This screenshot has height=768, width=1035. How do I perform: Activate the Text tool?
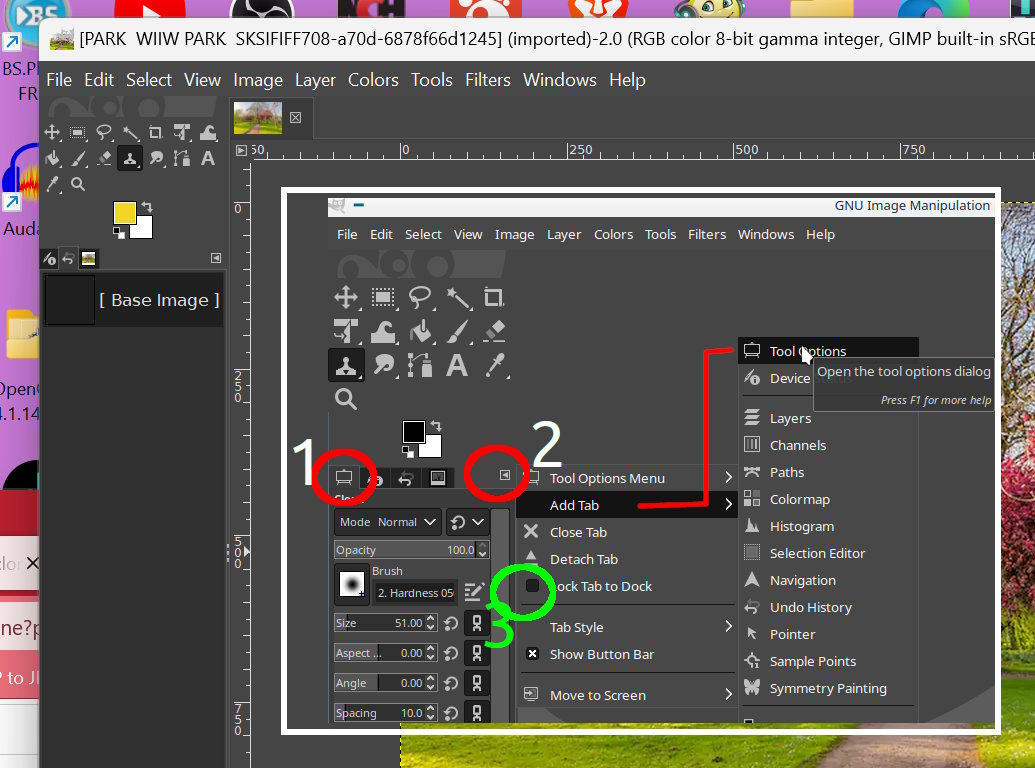(208, 158)
